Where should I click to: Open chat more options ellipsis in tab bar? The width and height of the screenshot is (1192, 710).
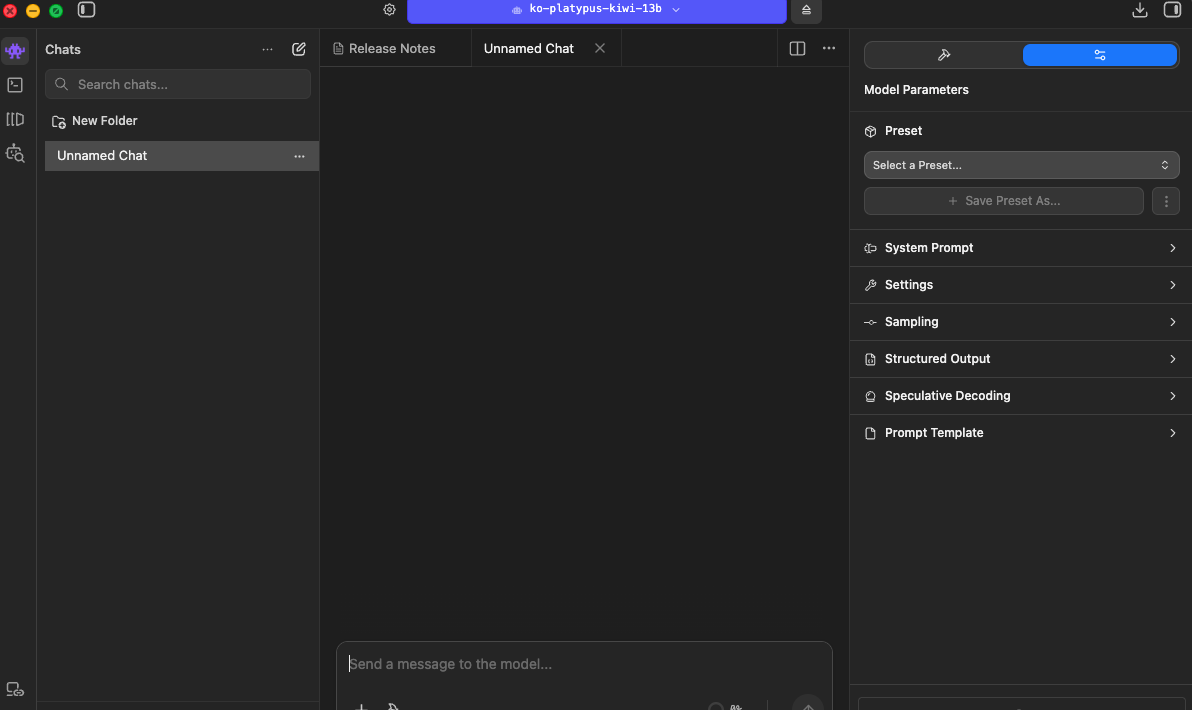829,49
